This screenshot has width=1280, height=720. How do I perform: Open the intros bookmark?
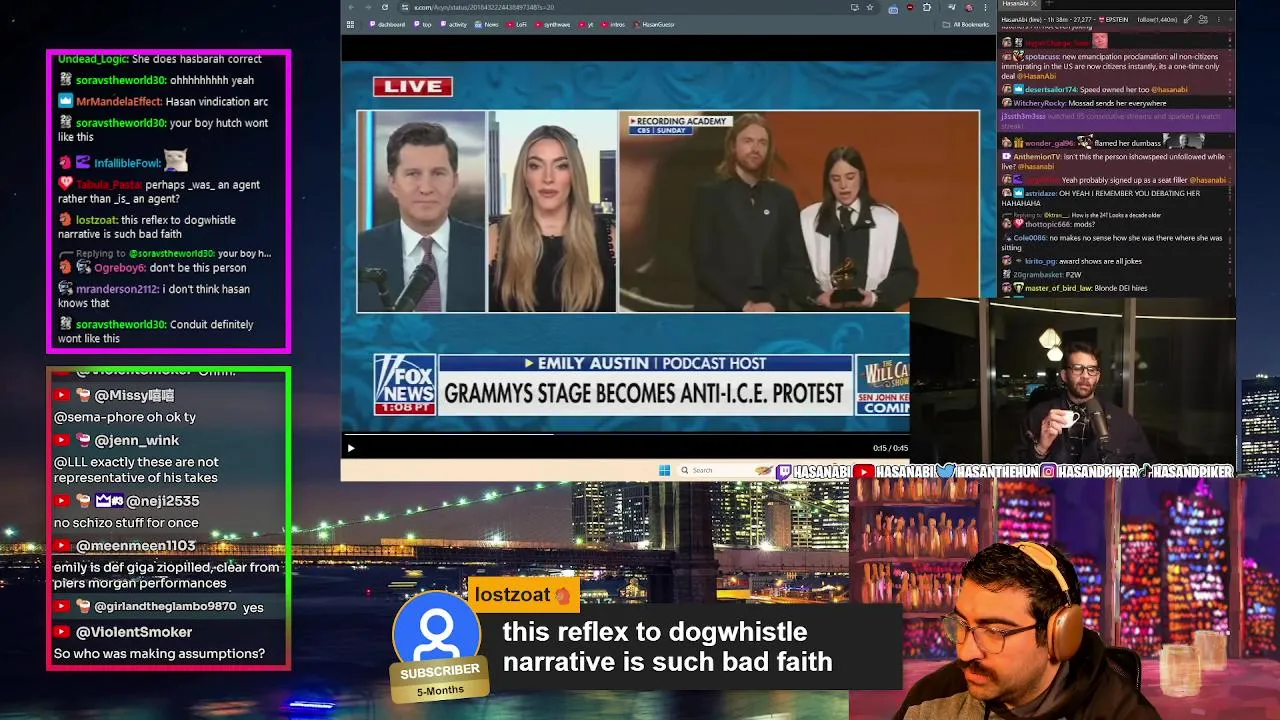614,24
